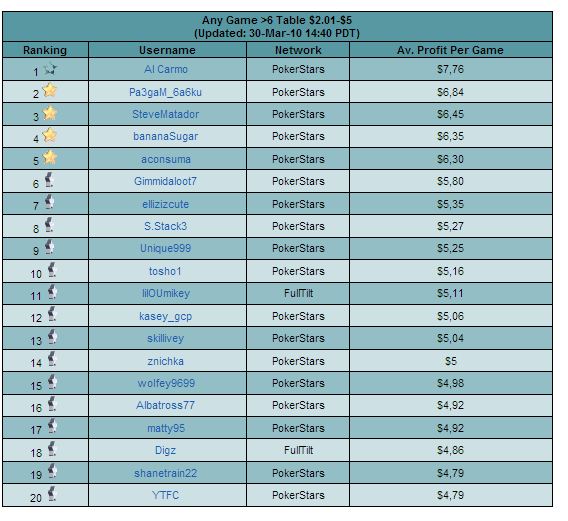Click the lilOUmikey username link
568x521 pixels.
coord(166,293)
